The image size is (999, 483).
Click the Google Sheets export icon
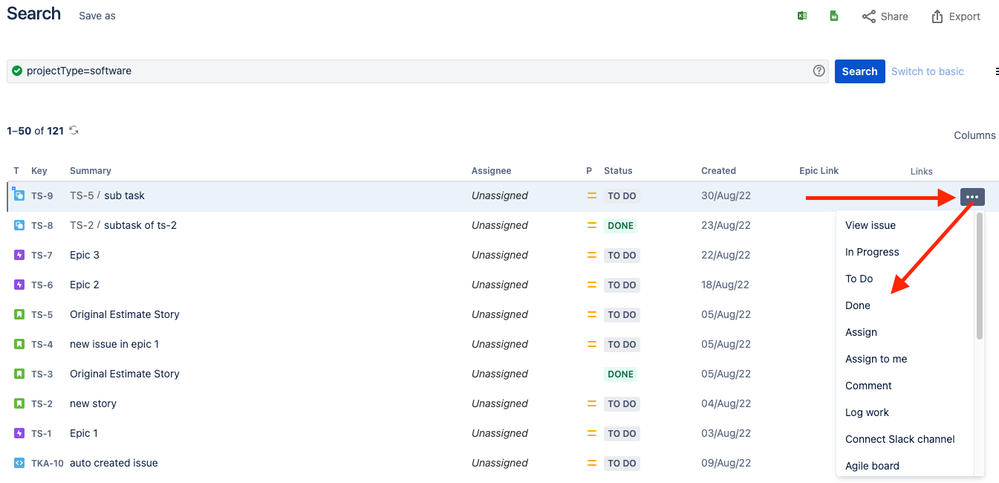(x=833, y=16)
